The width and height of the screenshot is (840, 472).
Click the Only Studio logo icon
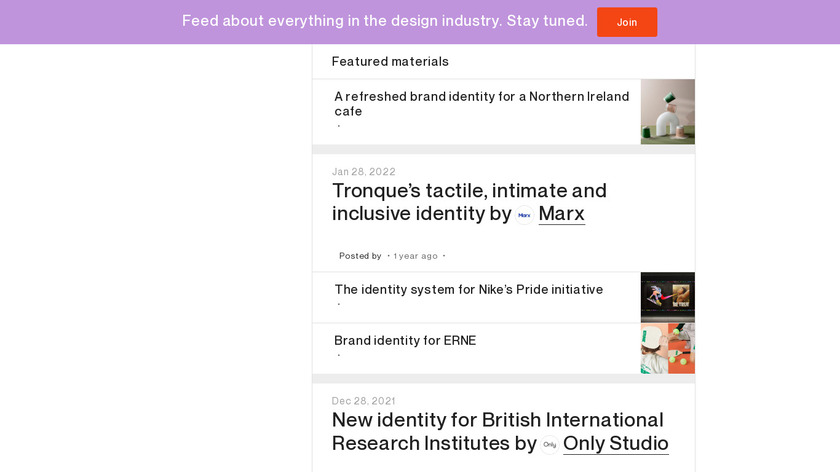[x=550, y=444]
